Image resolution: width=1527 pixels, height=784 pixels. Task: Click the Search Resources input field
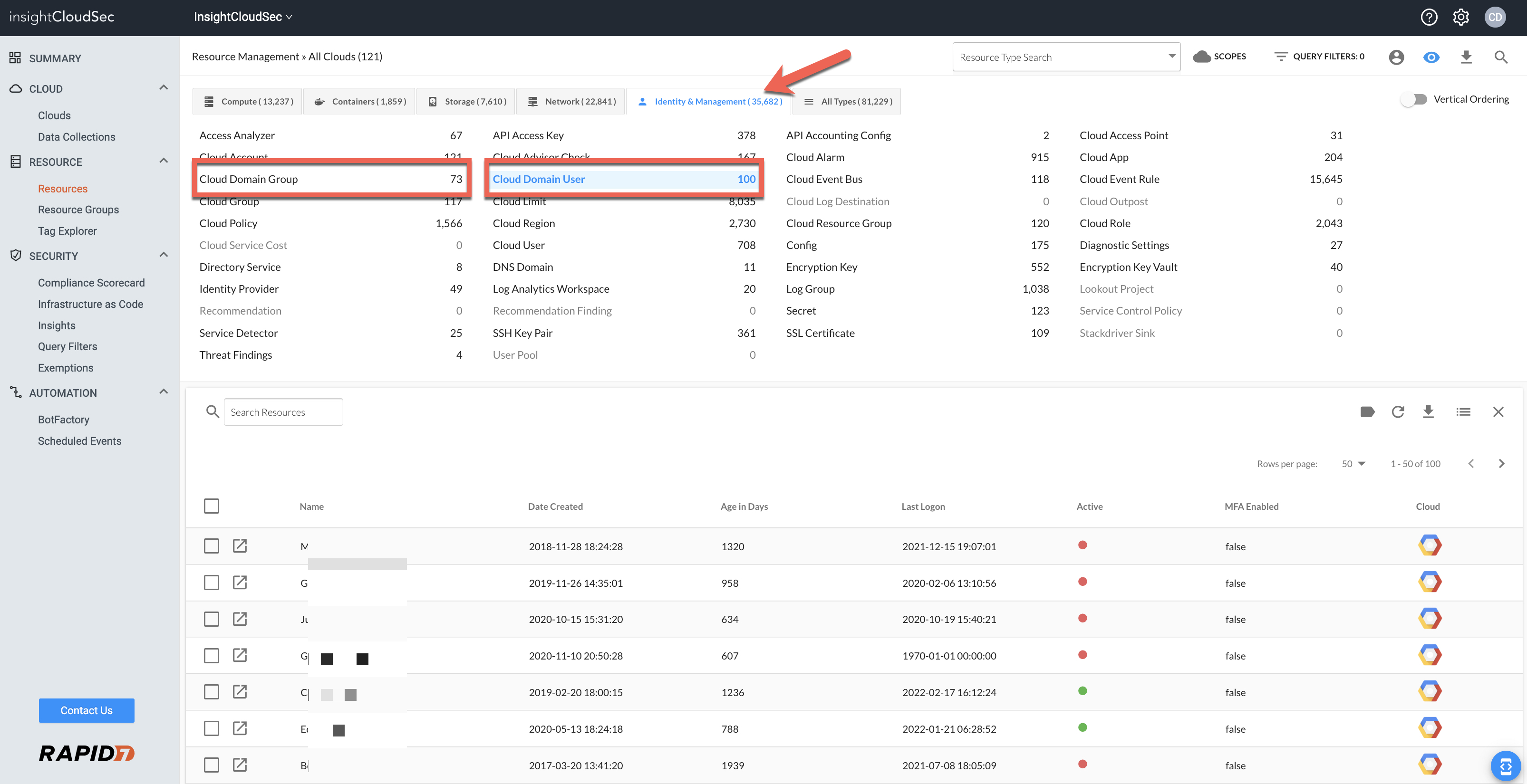[x=283, y=412]
